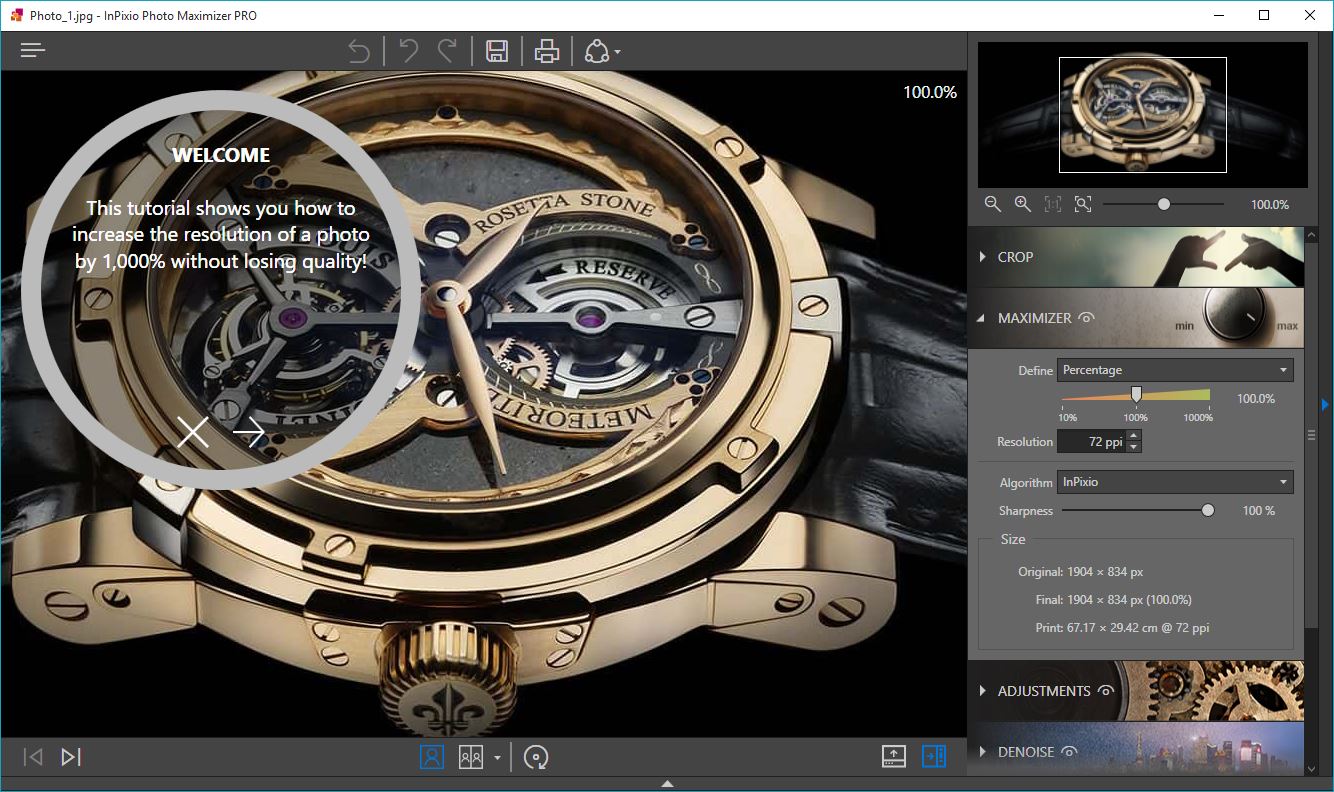Close the Welcome tutorial with the X
The height and width of the screenshot is (792, 1334).
pyautogui.click(x=193, y=432)
